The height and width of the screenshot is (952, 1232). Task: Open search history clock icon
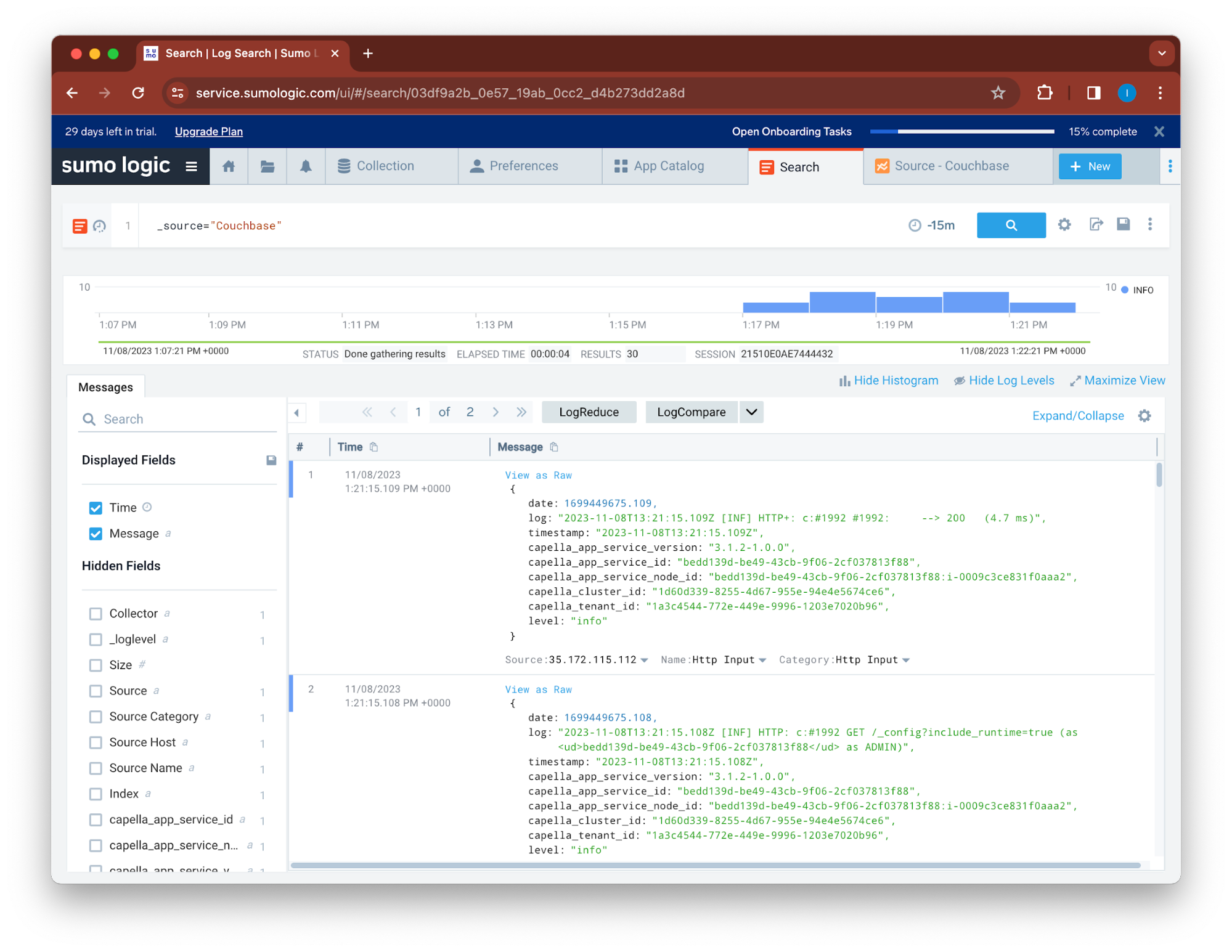99,226
